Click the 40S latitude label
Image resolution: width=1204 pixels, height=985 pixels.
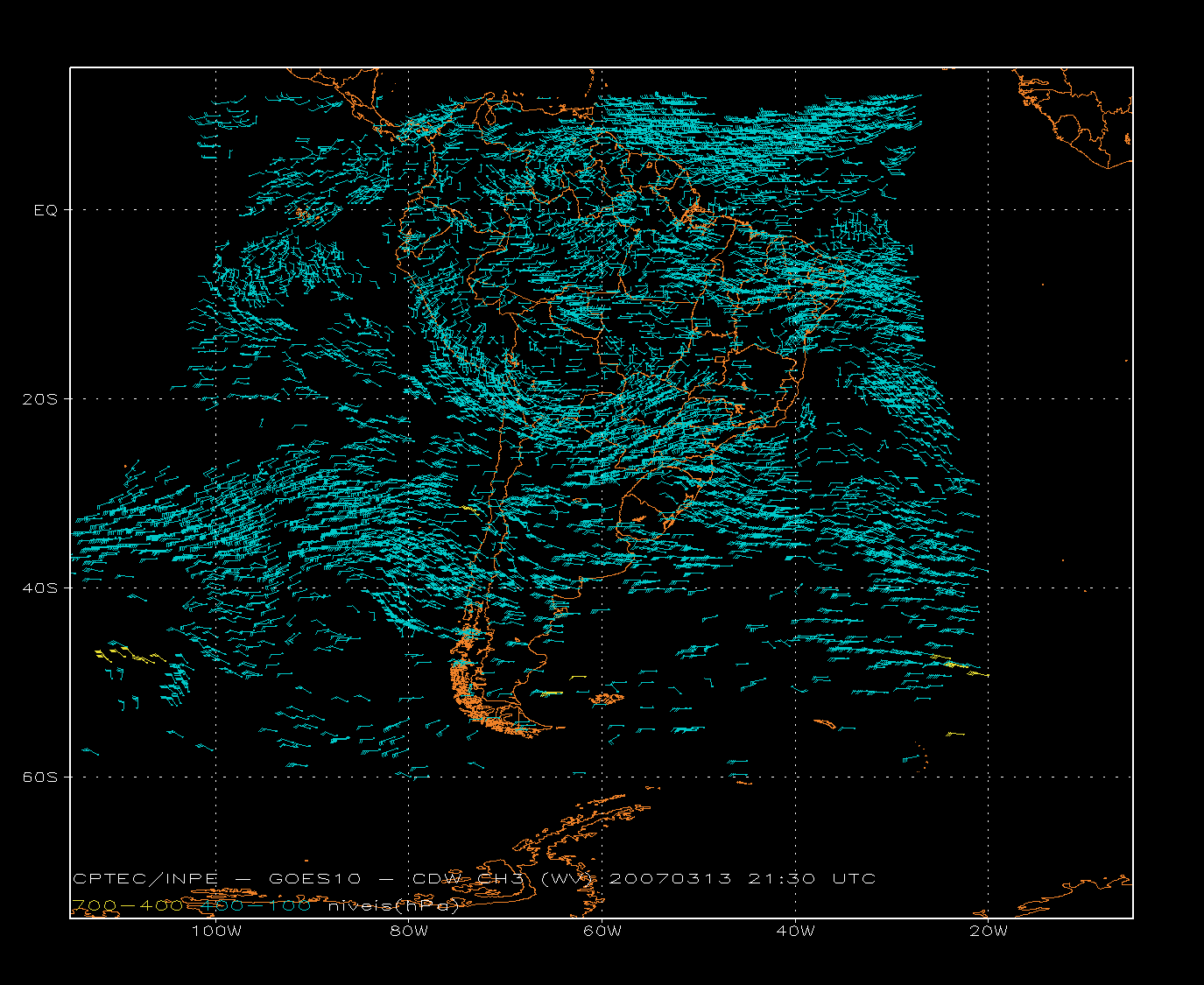tap(39, 587)
